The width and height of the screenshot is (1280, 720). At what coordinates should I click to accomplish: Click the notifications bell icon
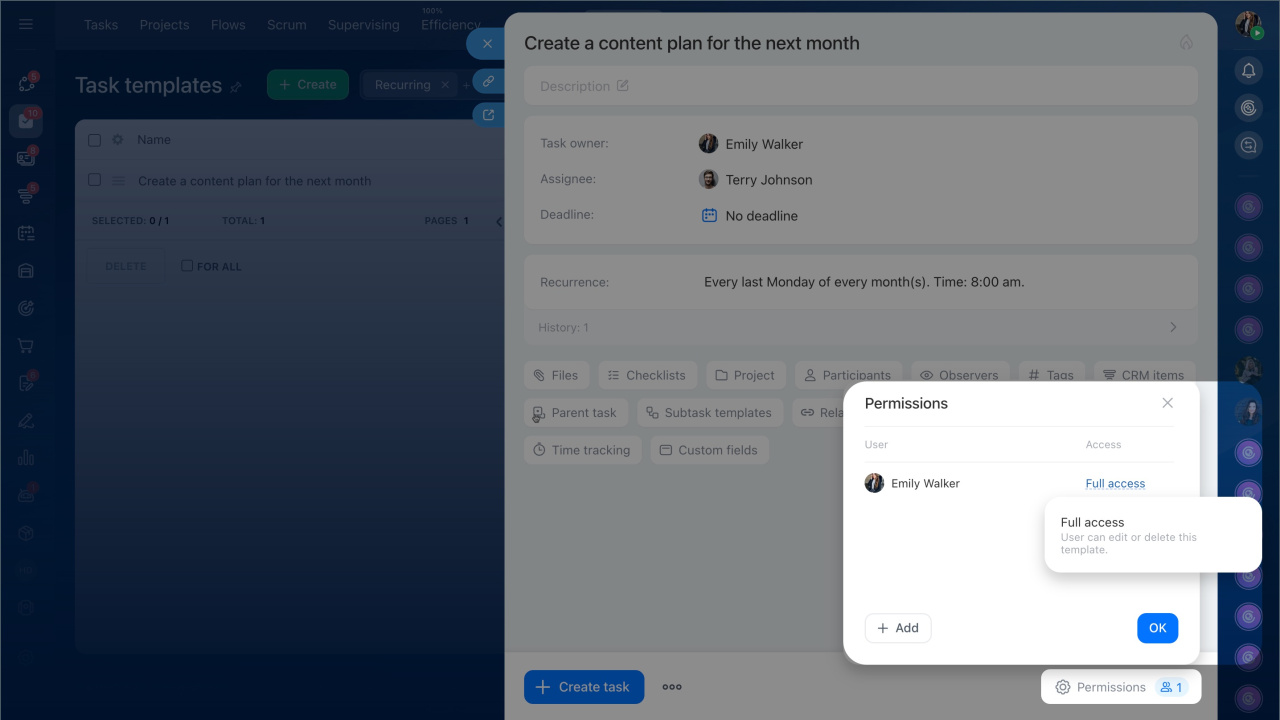1248,70
